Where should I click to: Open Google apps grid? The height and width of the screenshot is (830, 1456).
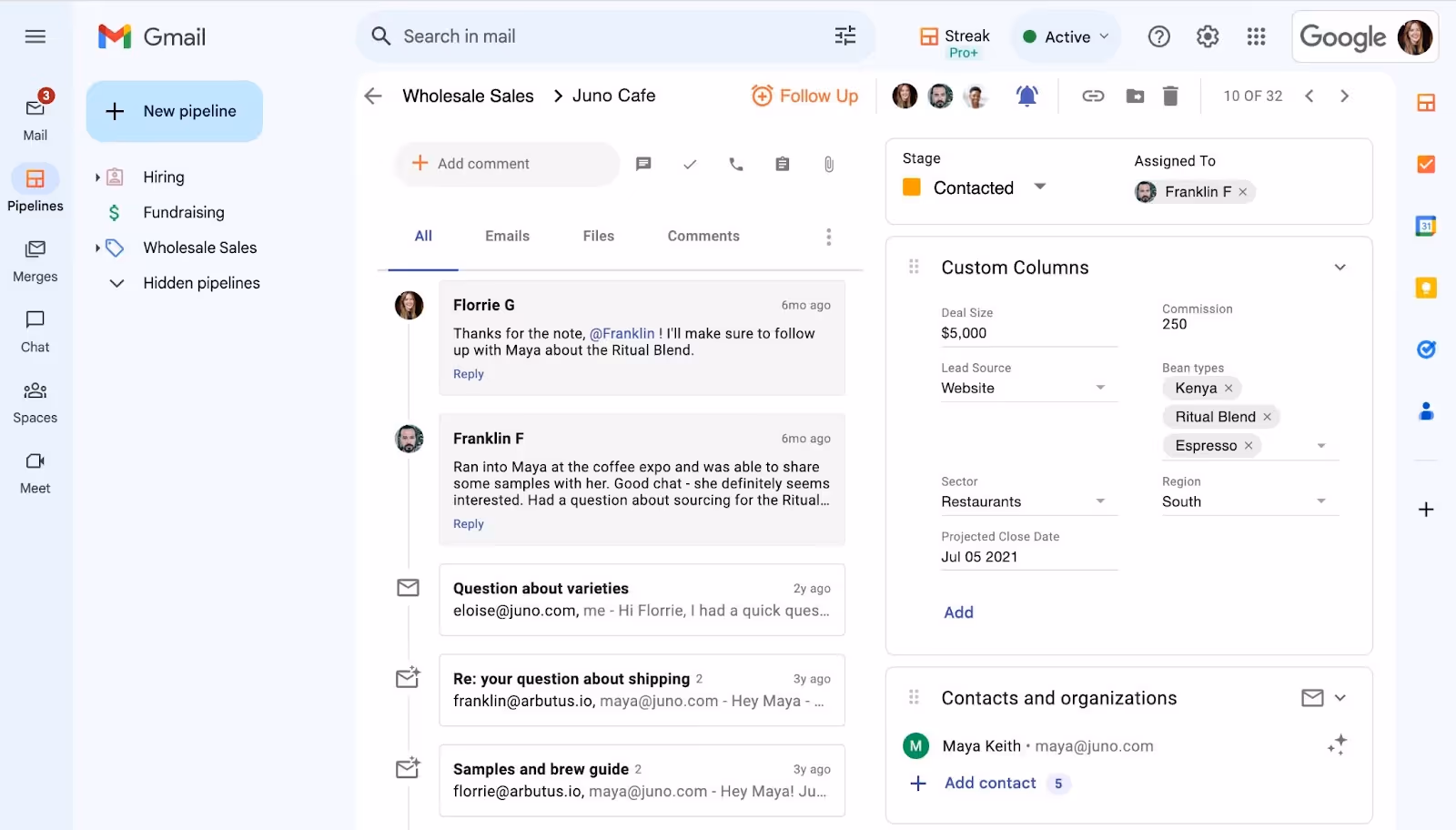(x=1257, y=36)
